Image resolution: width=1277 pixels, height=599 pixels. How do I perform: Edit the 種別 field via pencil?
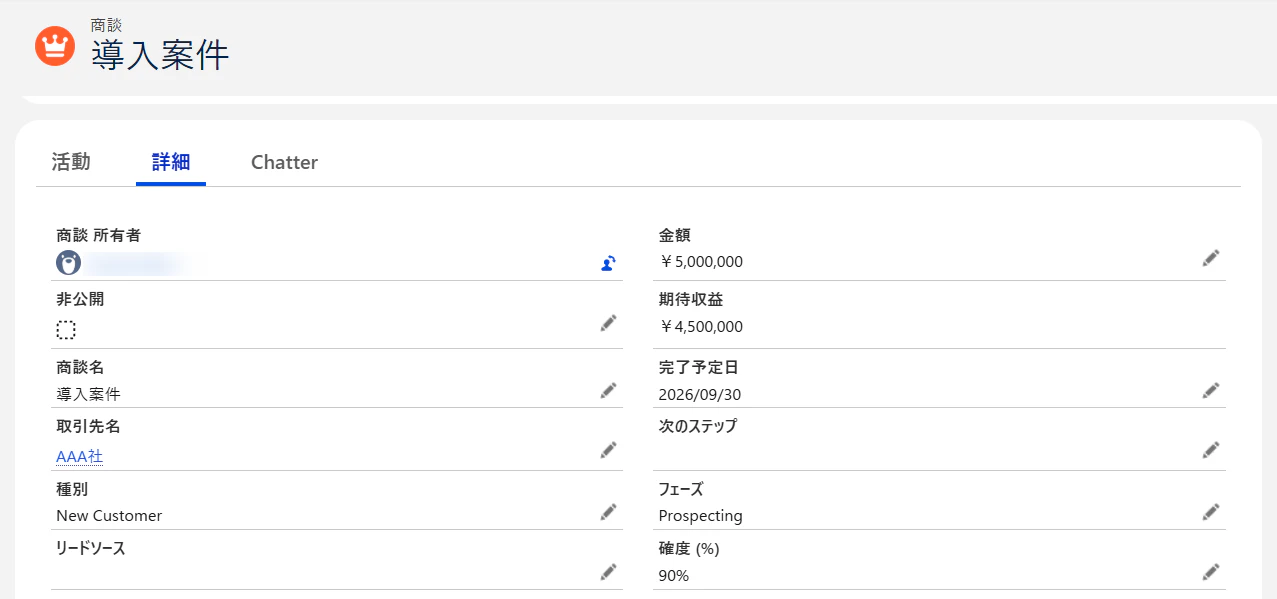pyautogui.click(x=608, y=512)
